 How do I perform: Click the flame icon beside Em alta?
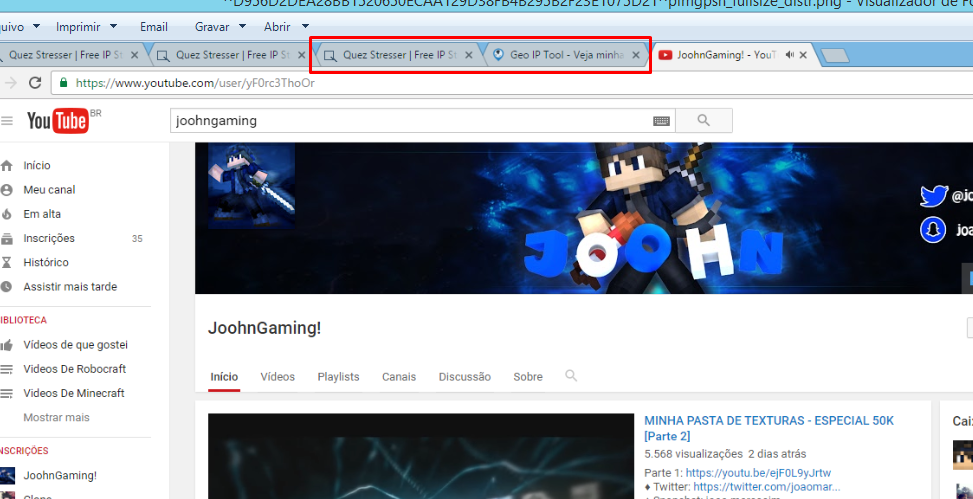(x=7, y=214)
